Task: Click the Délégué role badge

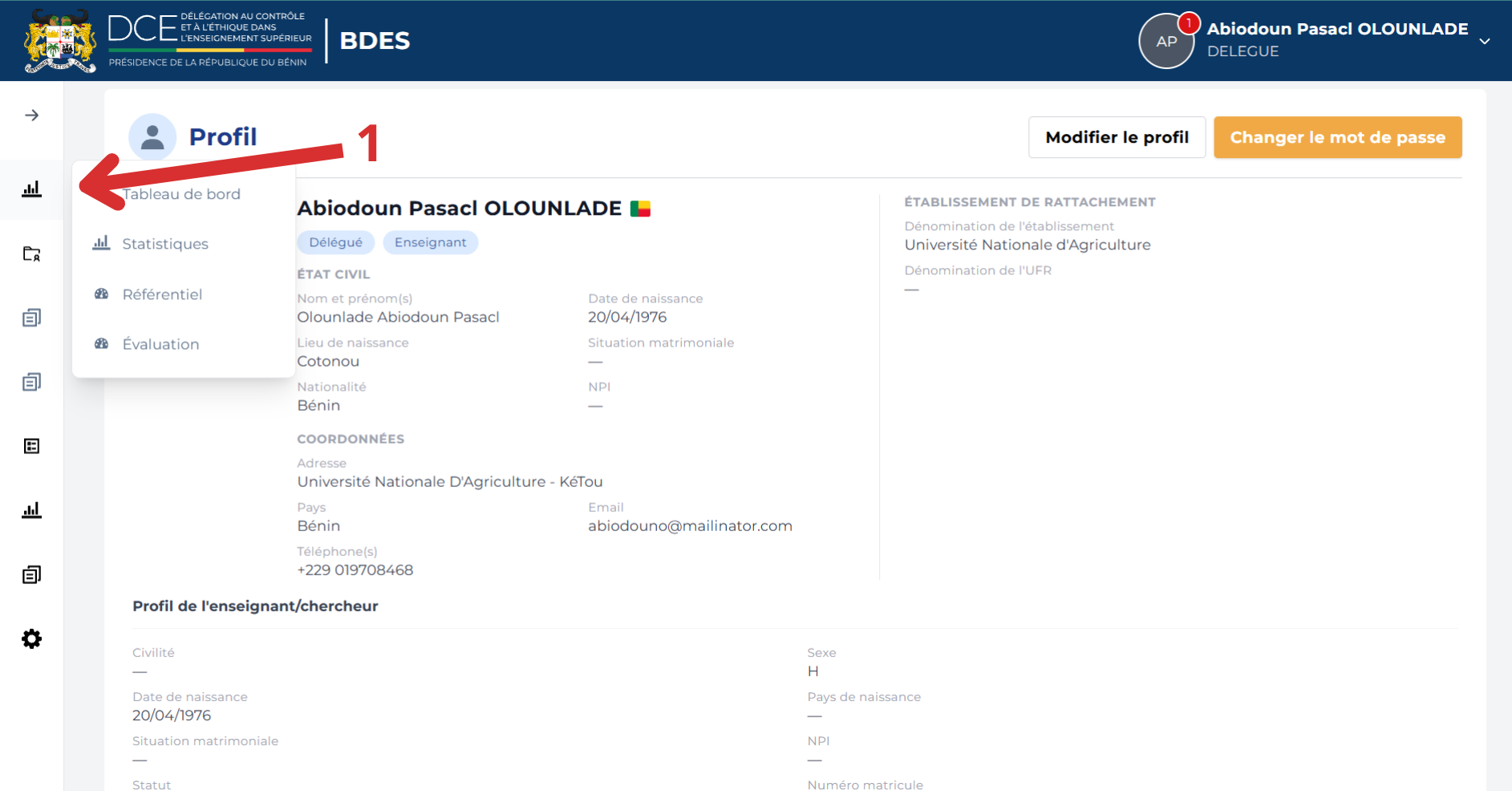Action: pyautogui.click(x=335, y=242)
